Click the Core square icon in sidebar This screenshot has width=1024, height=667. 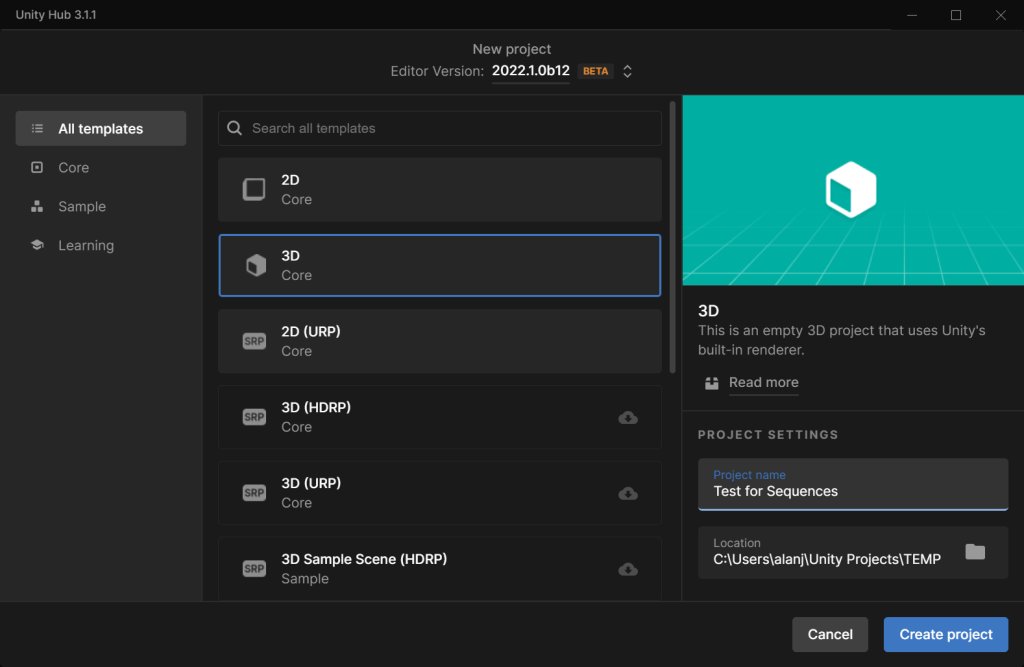click(37, 167)
